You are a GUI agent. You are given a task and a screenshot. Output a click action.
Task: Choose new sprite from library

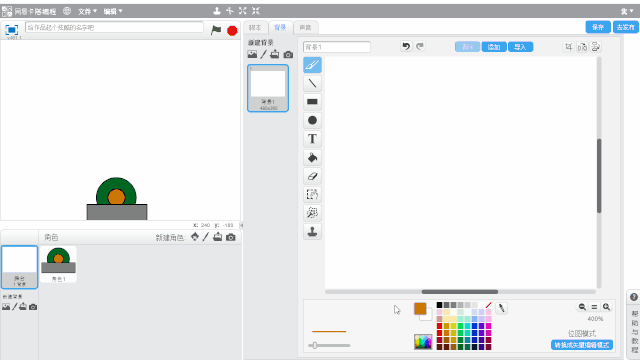point(195,237)
